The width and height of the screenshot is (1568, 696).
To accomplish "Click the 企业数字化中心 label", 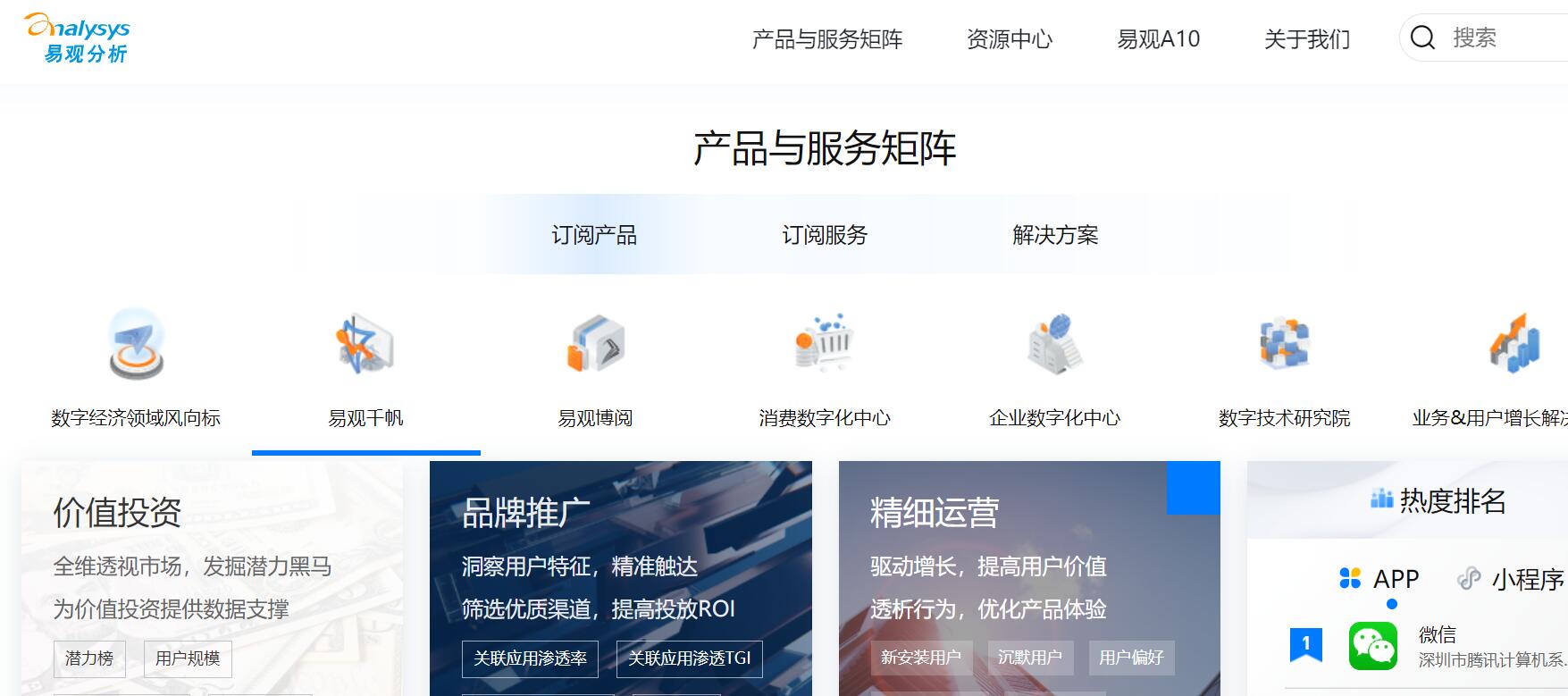I will [1054, 418].
